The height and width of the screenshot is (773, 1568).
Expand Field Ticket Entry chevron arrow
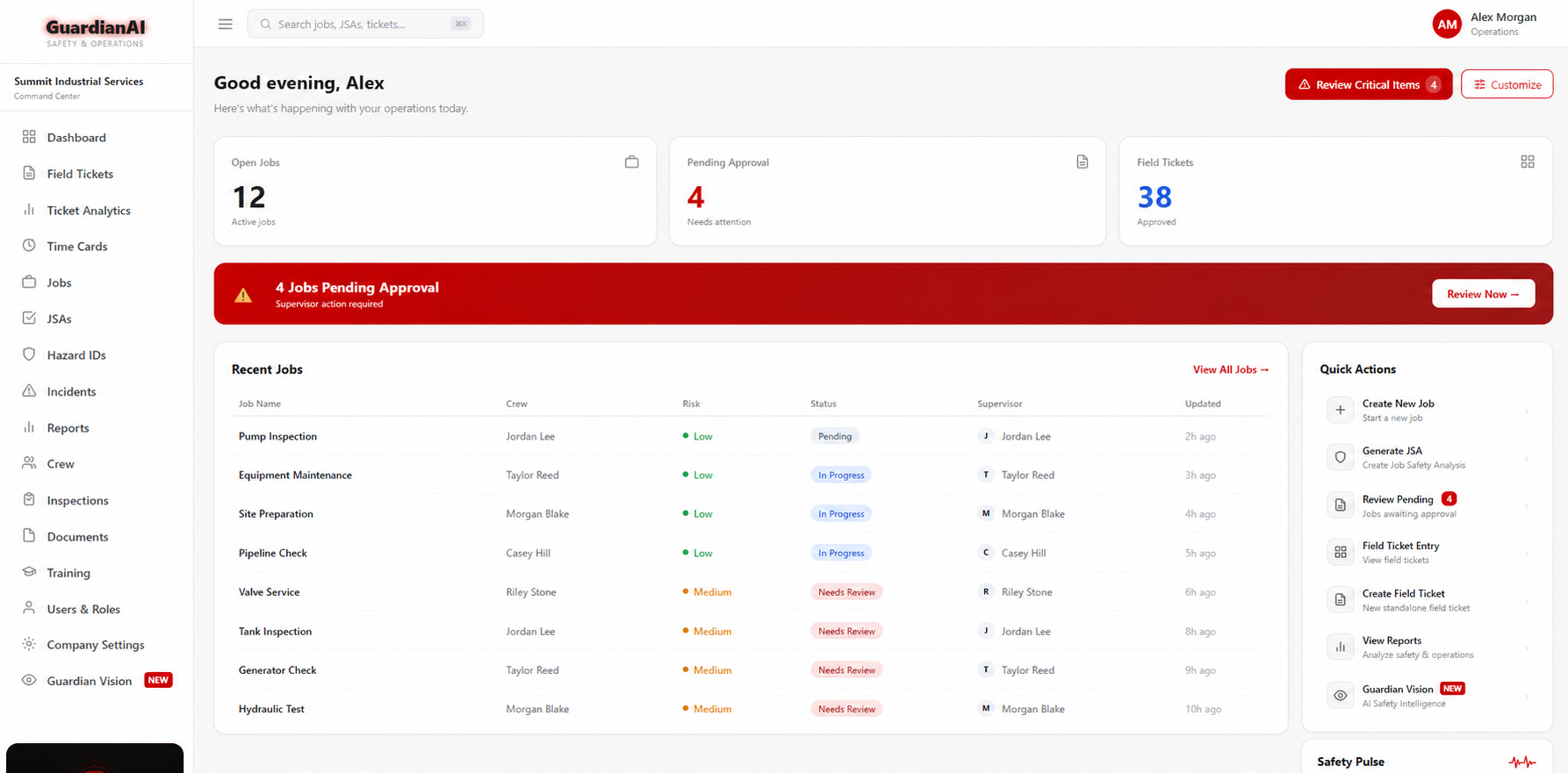(1527, 553)
